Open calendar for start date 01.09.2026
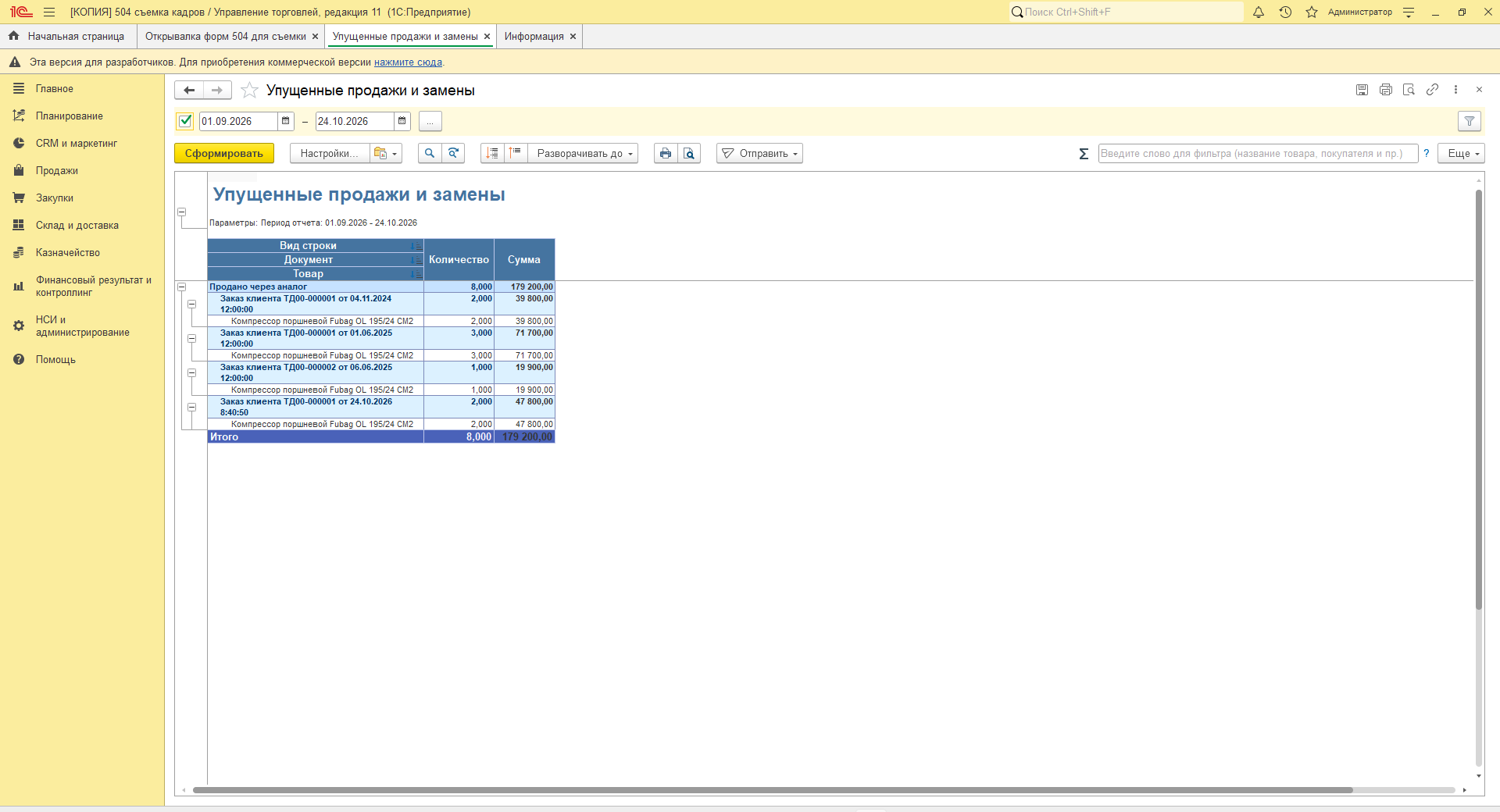1500x812 pixels. pos(286,121)
